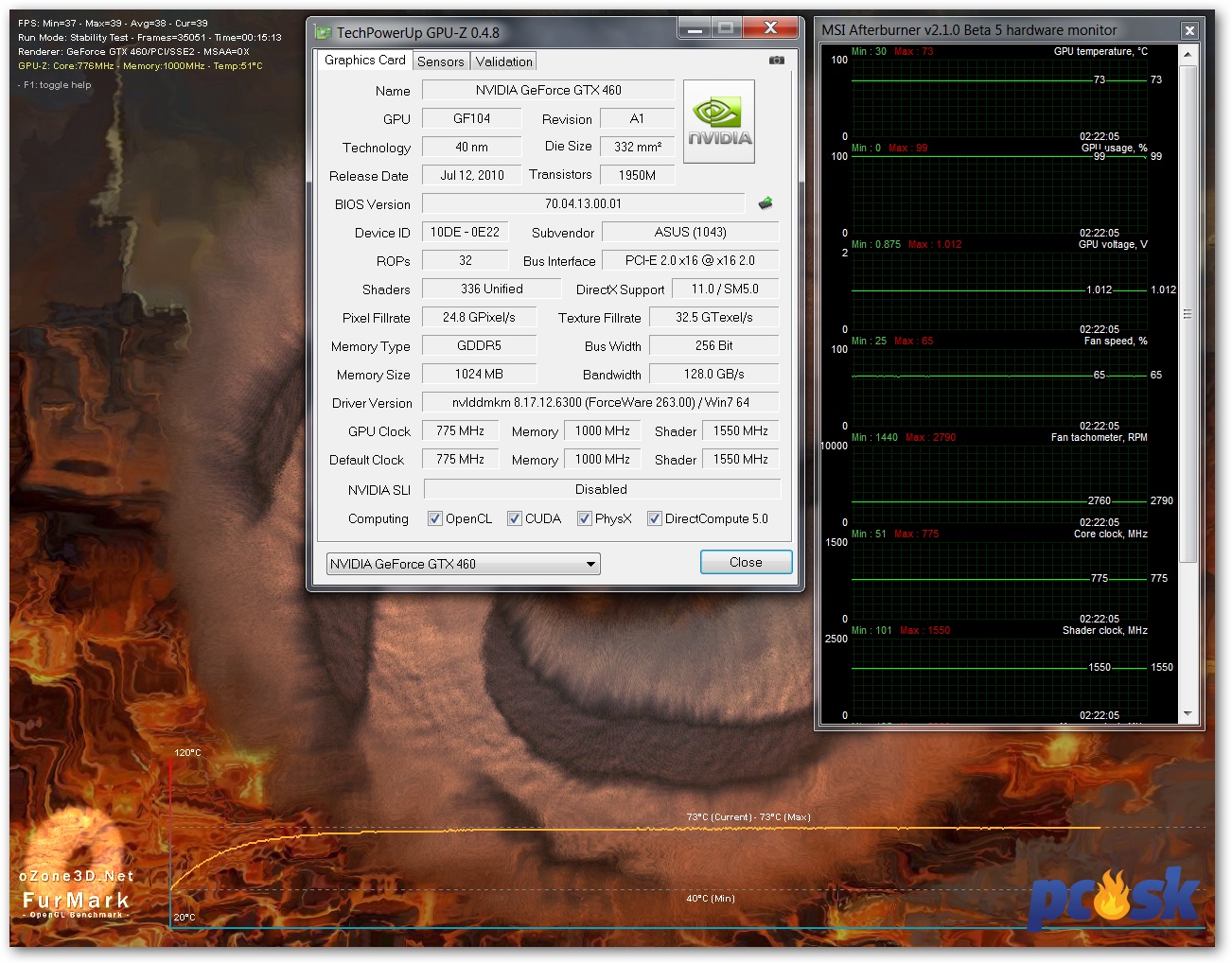
Task: Click the GPU-Z title bar app icon
Action: point(323,32)
